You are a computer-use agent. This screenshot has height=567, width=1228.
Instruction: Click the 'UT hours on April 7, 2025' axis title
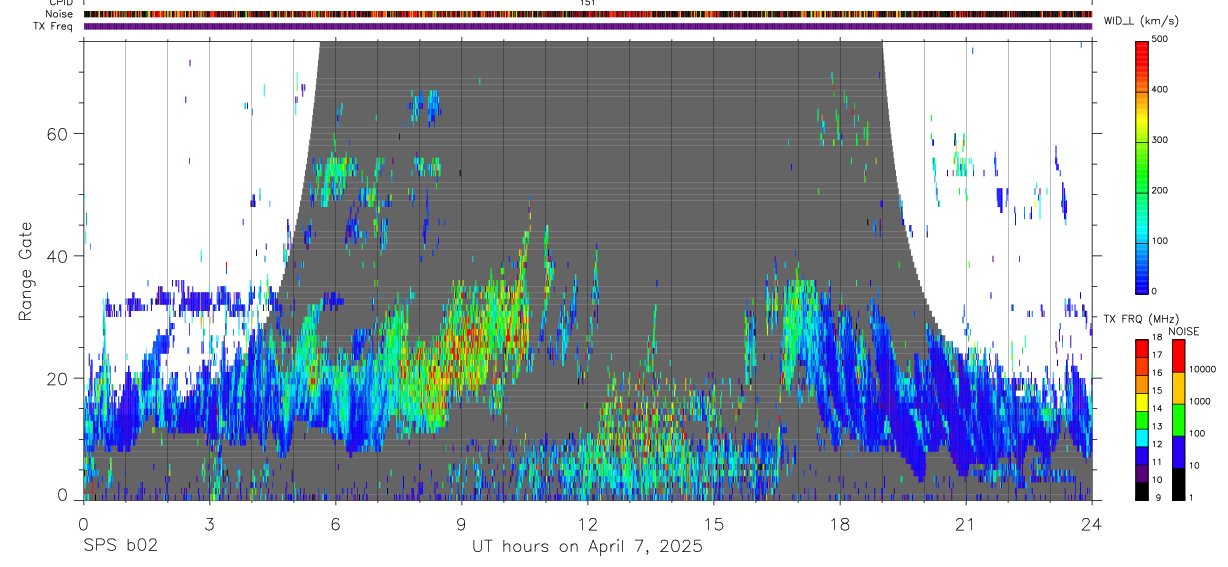[x=587, y=547]
